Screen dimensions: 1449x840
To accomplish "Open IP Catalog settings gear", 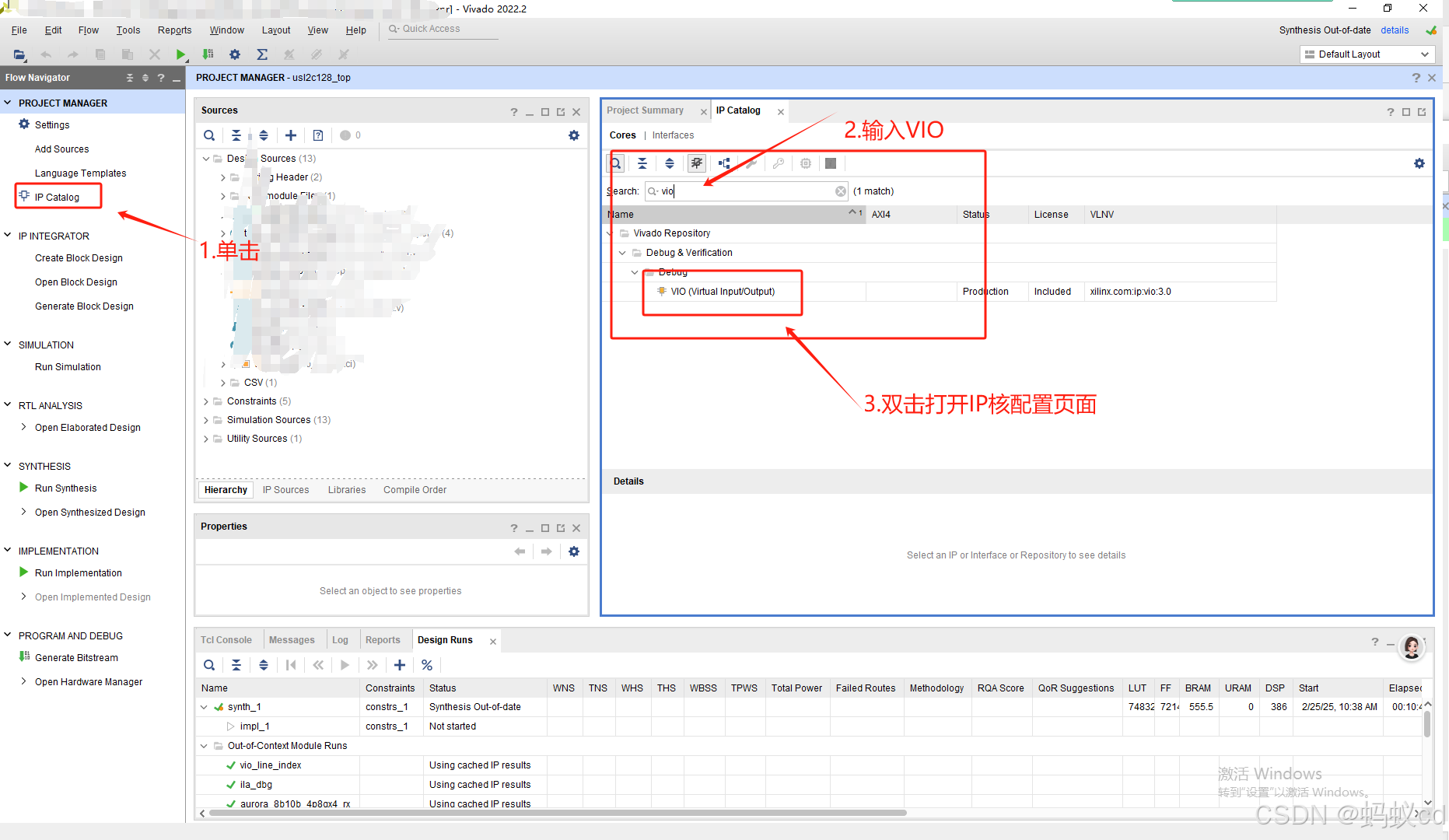I will coord(1419,163).
